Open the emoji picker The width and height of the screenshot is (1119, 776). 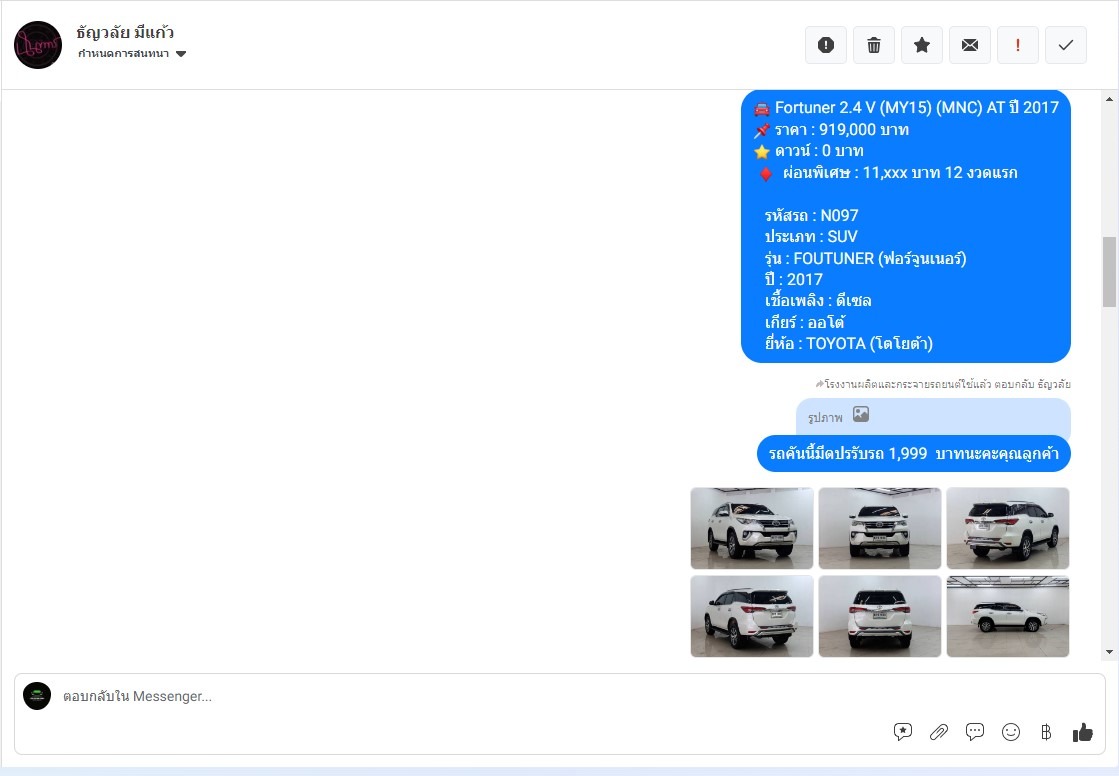coord(1011,732)
